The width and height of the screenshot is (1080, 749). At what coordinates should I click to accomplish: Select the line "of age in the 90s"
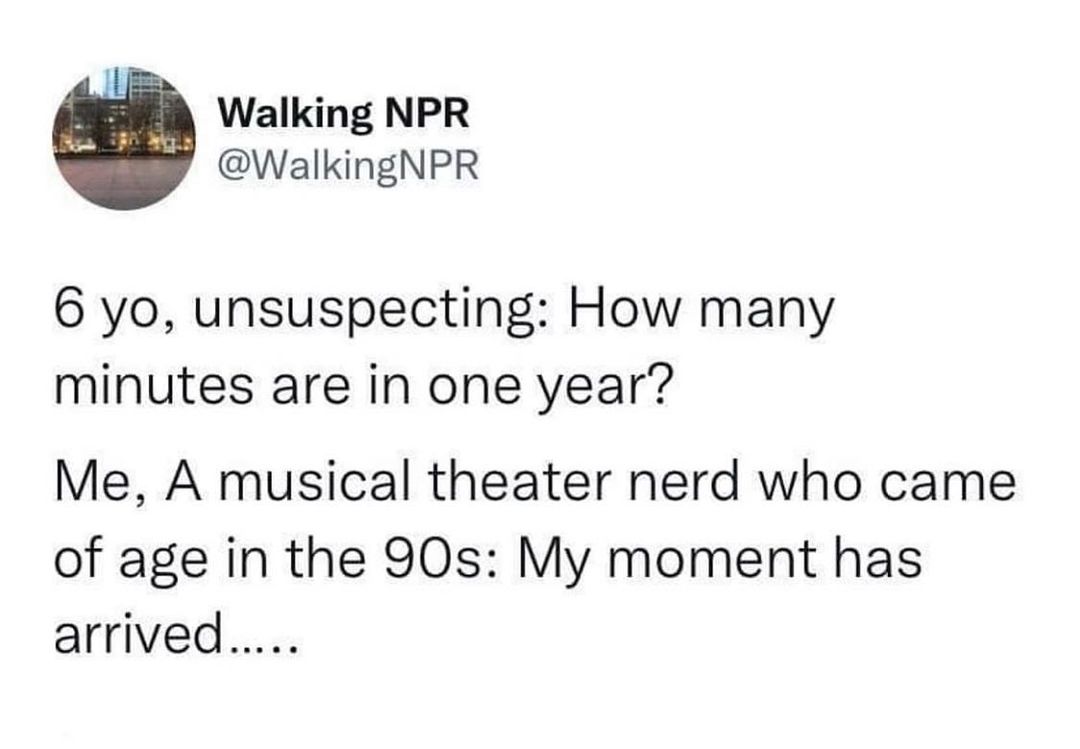[x=488, y=560]
